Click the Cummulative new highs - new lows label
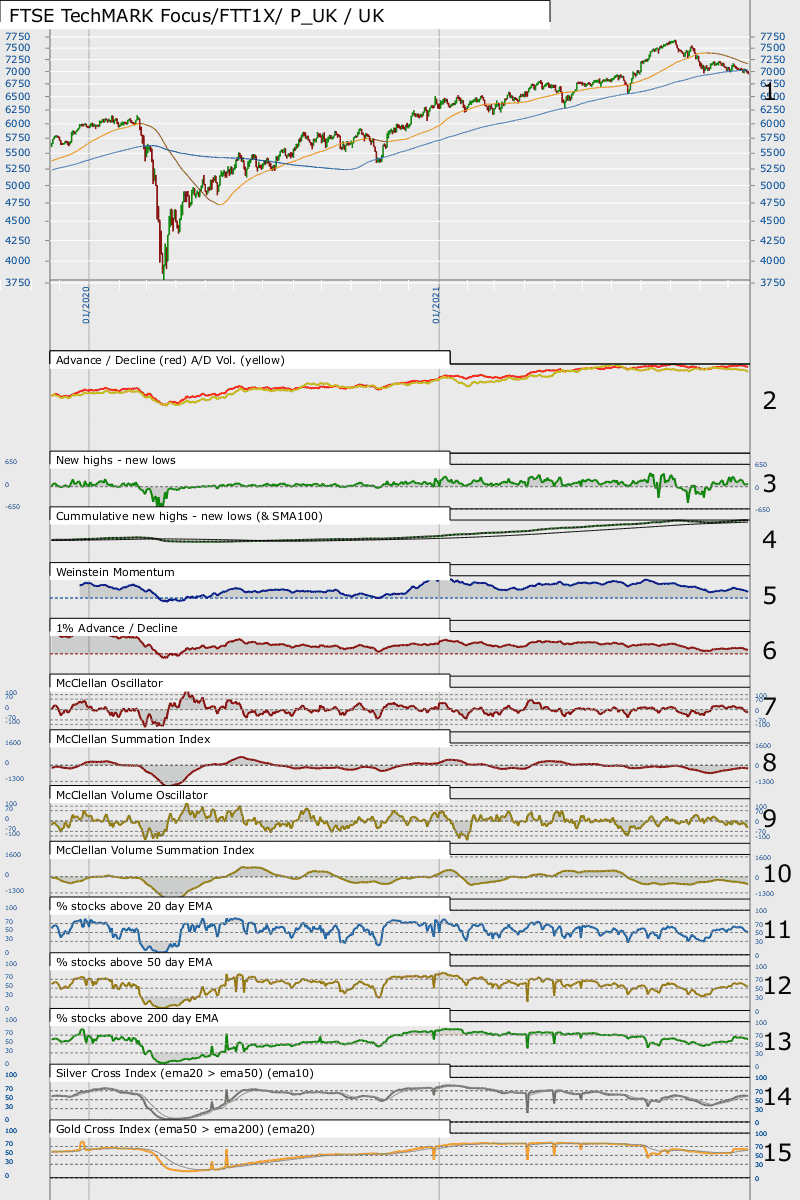This screenshot has height=1200, width=800. click(189, 516)
